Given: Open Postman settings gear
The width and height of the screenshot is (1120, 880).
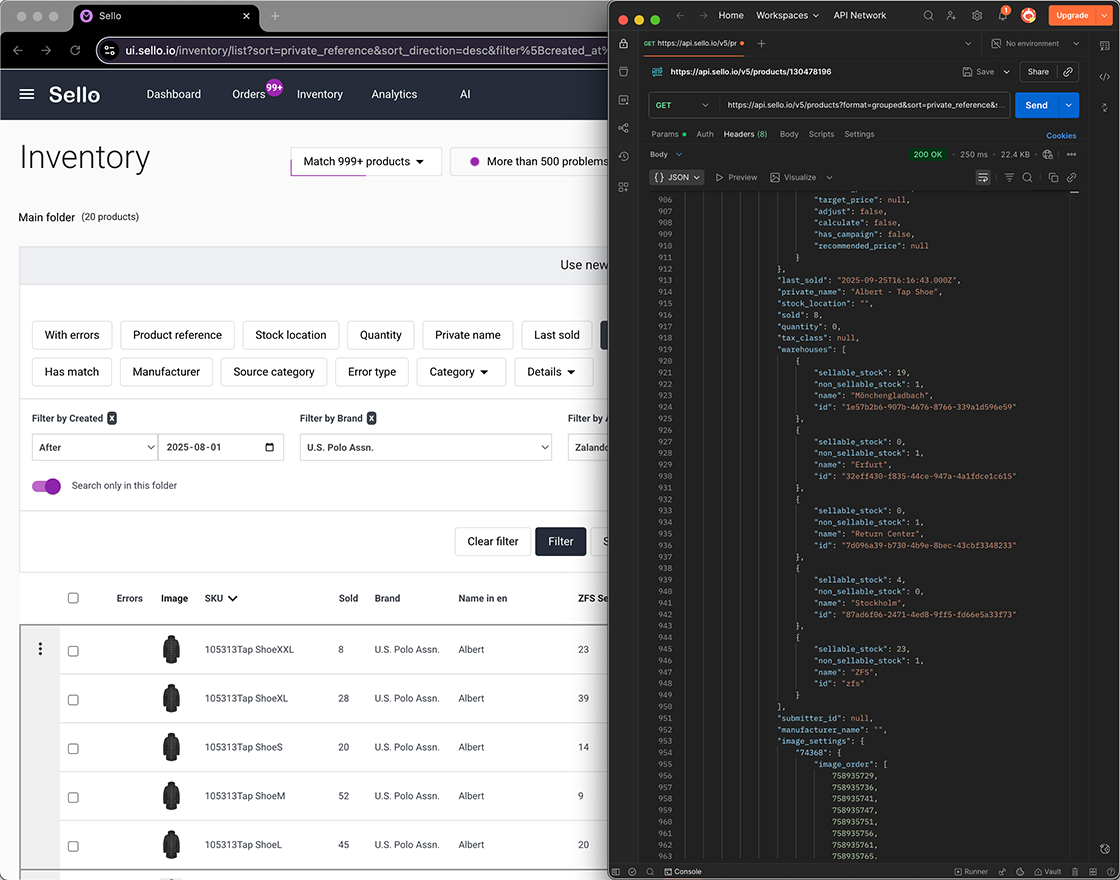Looking at the screenshot, I should coord(977,15).
